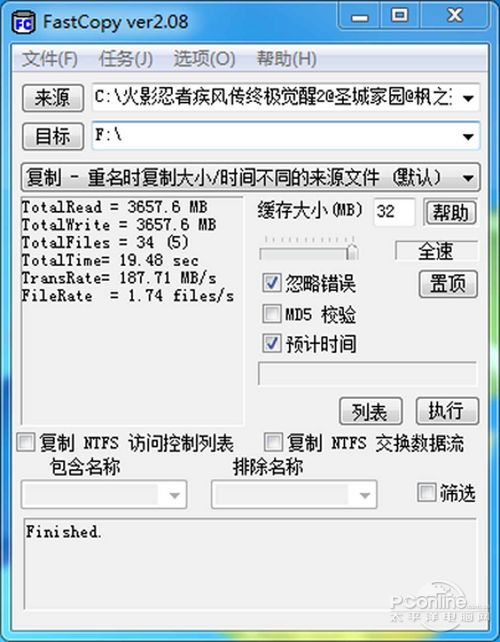The height and width of the screenshot is (642, 500).
Task: Minimize the FastCopy window
Action: [x=360, y=17]
